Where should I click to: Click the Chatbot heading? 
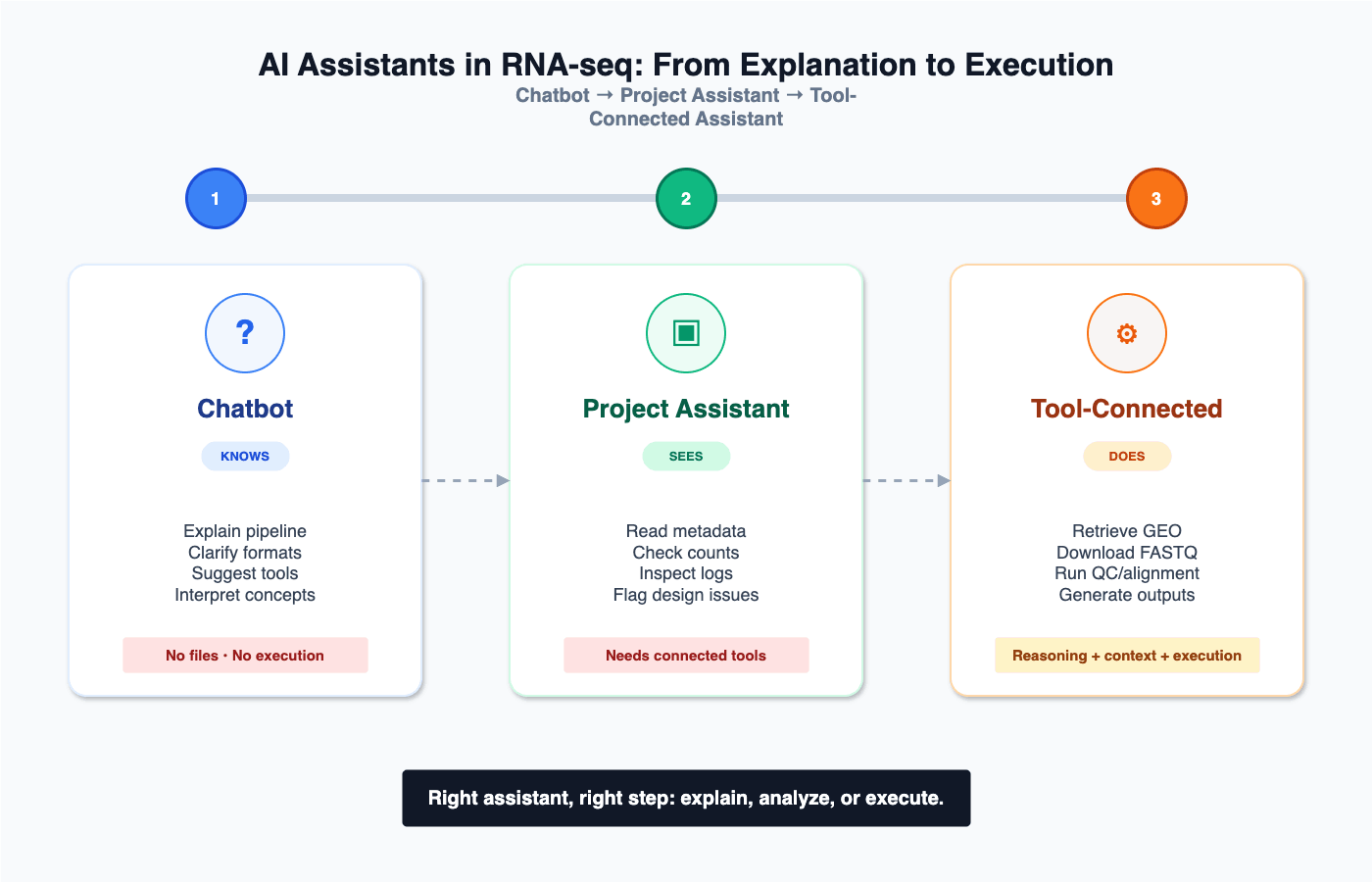245,409
